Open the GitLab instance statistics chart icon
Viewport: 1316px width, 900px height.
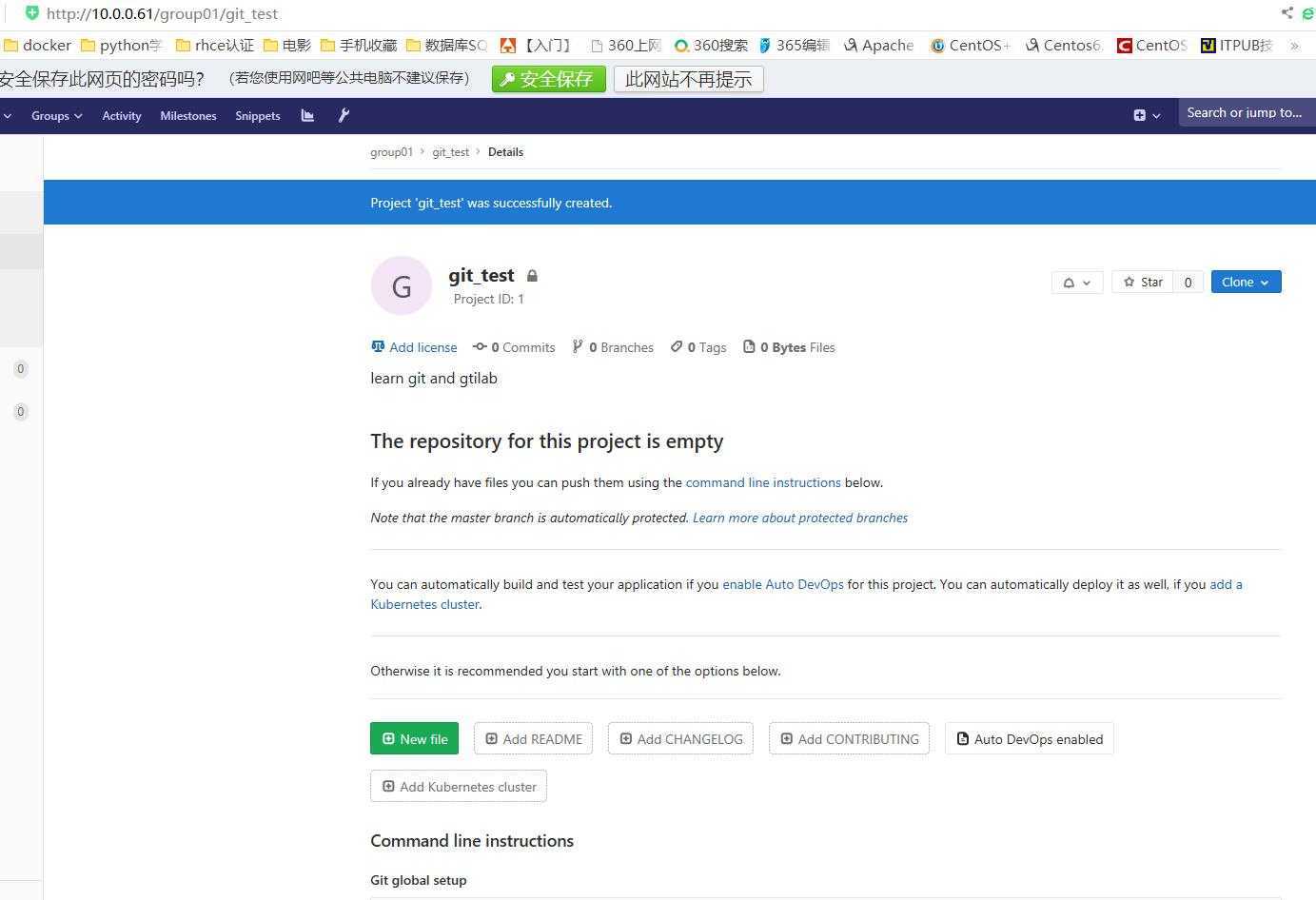pos(307,115)
